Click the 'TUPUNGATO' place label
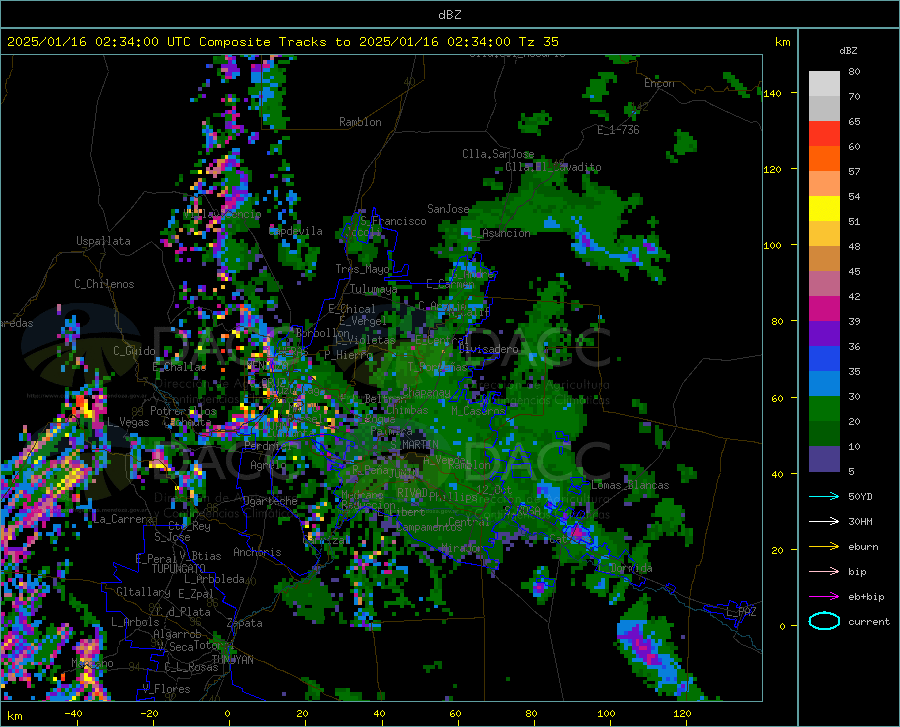 tap(179, 569)
